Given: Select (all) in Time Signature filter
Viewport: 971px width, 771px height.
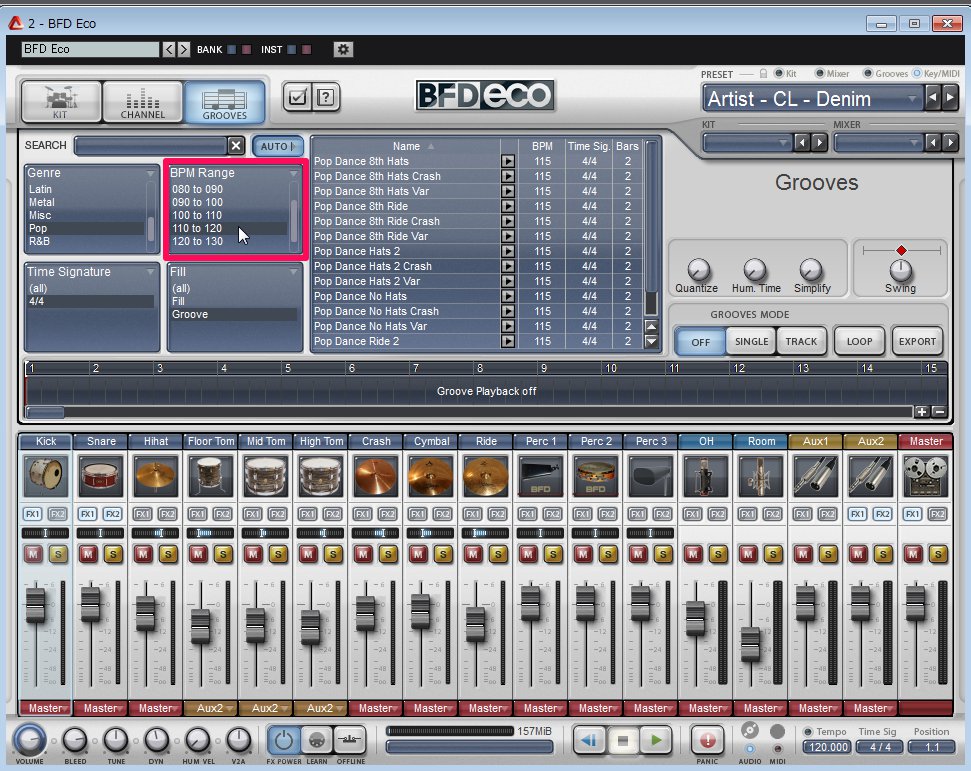Looking at the screenshot, I should pos(38,288).
